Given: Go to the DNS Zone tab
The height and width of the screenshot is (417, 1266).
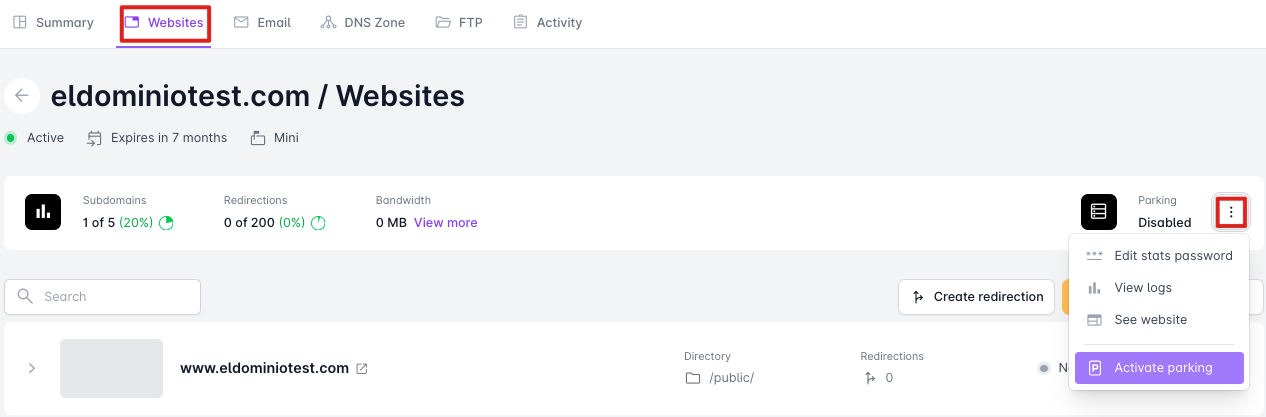Looking at the screenshot, I should click(363, 22).
